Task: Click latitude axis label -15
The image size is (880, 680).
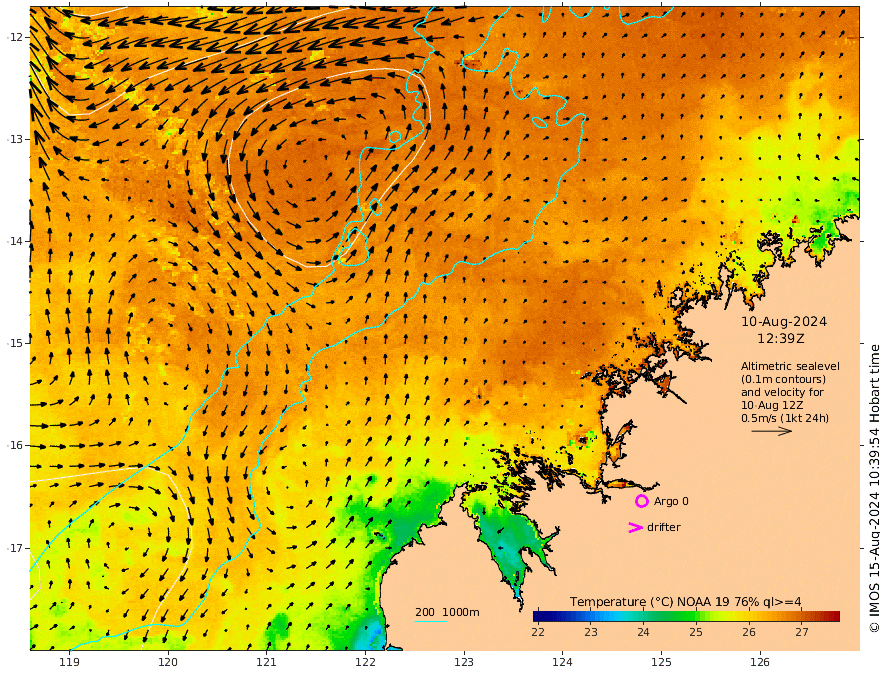Action: (15, 343)
